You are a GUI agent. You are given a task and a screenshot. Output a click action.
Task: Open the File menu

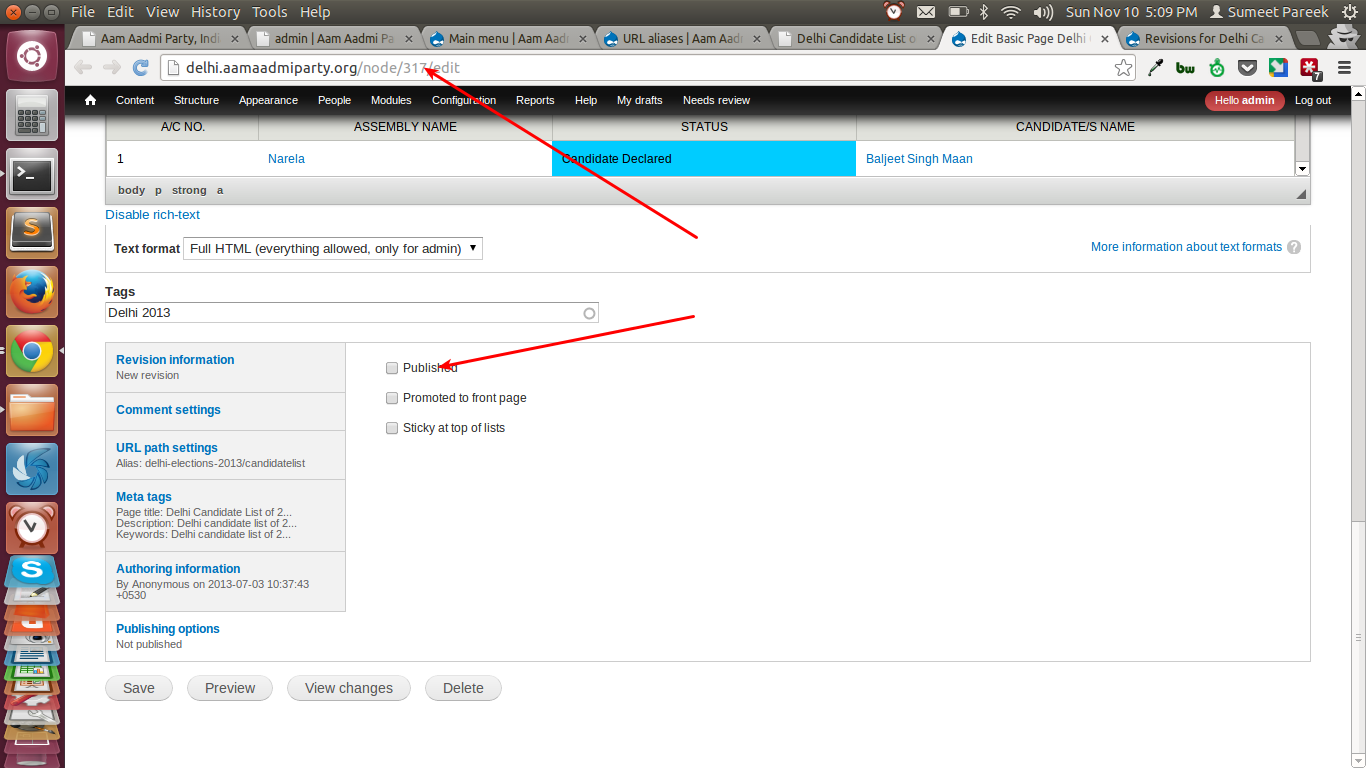[x=83, y=12]
